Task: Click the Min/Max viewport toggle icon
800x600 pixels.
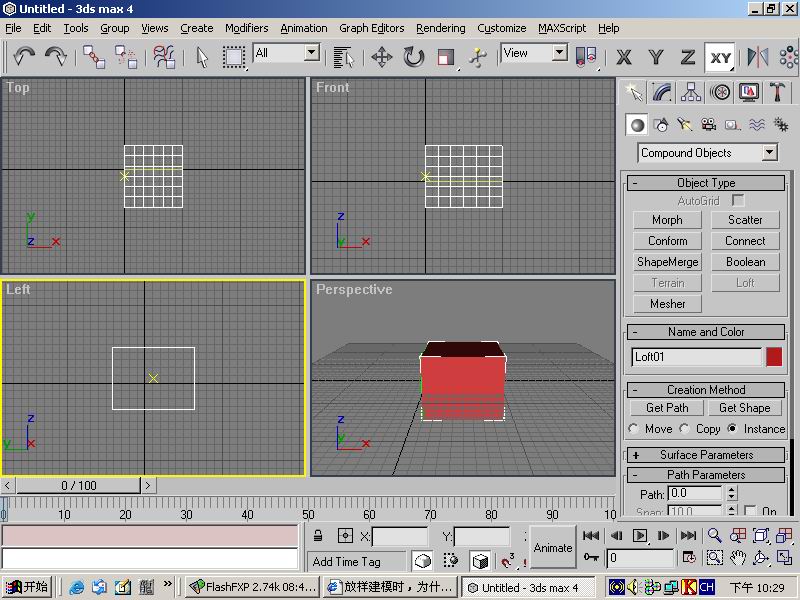Action: click(784, 557)
